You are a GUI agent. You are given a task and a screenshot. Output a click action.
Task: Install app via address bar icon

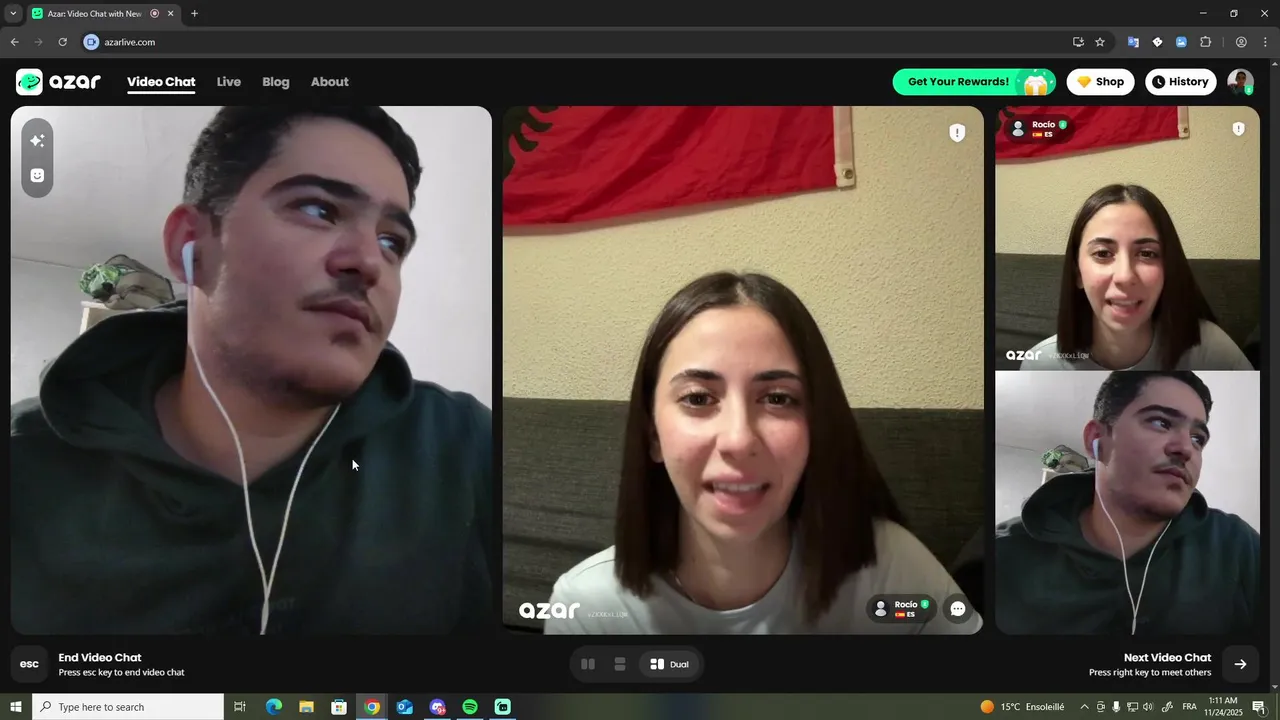point(1078,42)
